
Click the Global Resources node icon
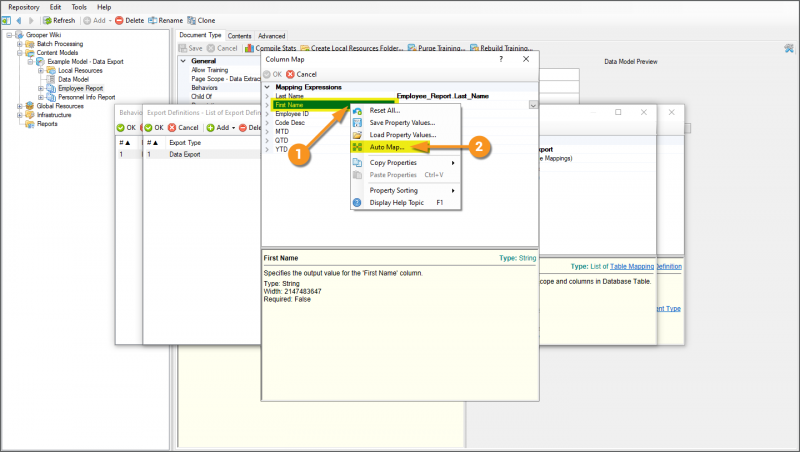coord(30,106)
